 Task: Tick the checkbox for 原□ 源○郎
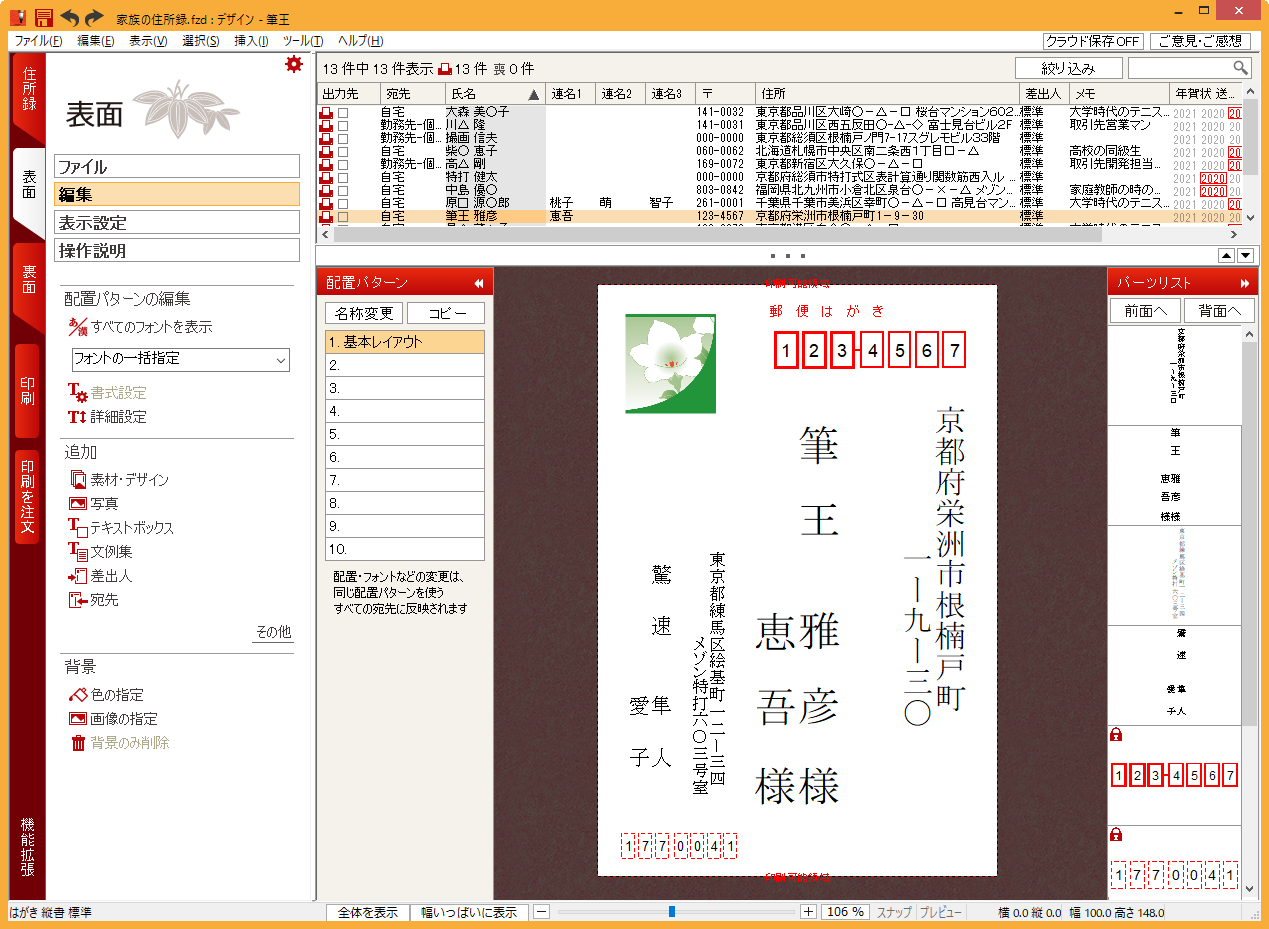click(x=342, y=203)
